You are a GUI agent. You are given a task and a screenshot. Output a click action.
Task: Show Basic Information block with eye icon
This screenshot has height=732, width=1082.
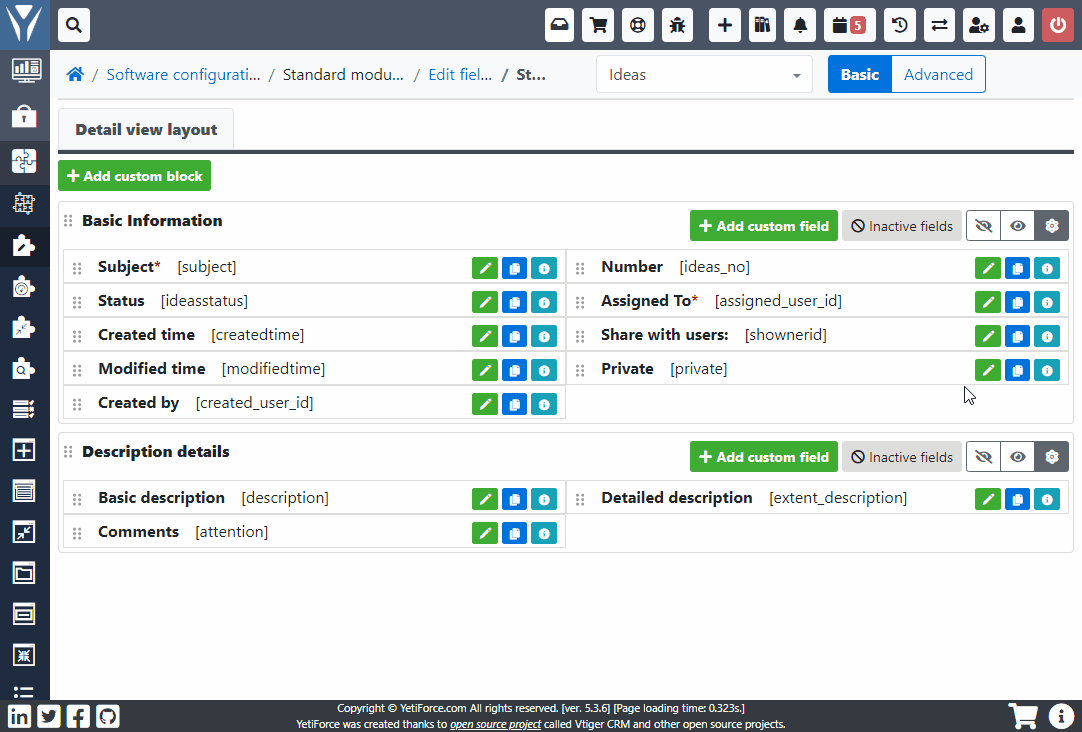click(x=1017, y=226)
